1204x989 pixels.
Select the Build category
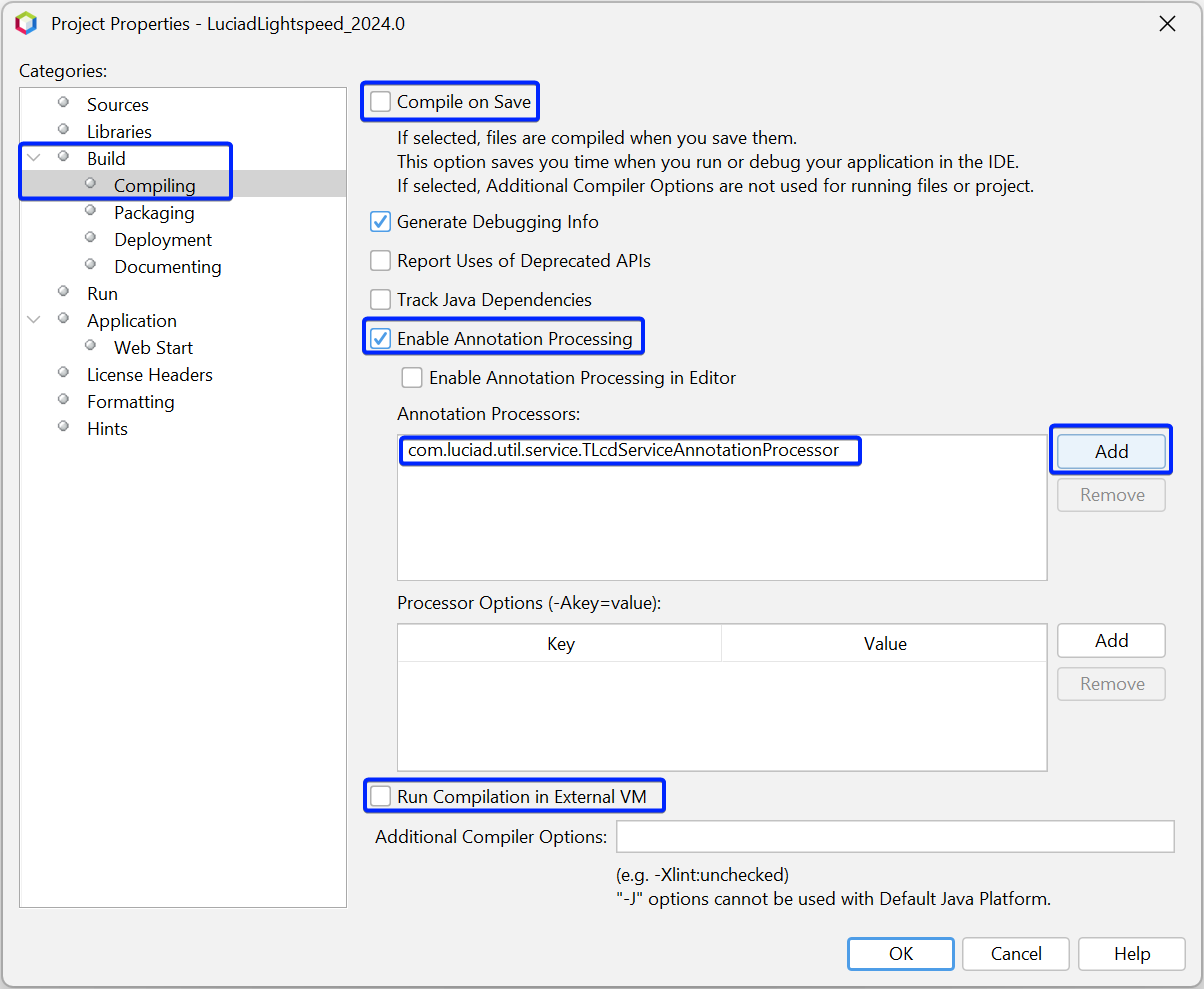point(106,159)
